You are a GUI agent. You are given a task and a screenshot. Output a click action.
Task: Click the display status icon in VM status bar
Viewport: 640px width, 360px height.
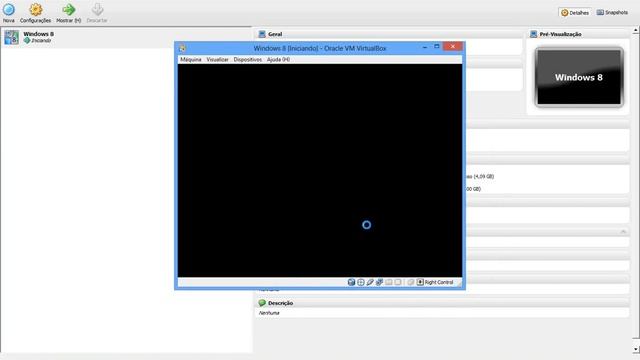pyautogui.click(x=398, y=282)
